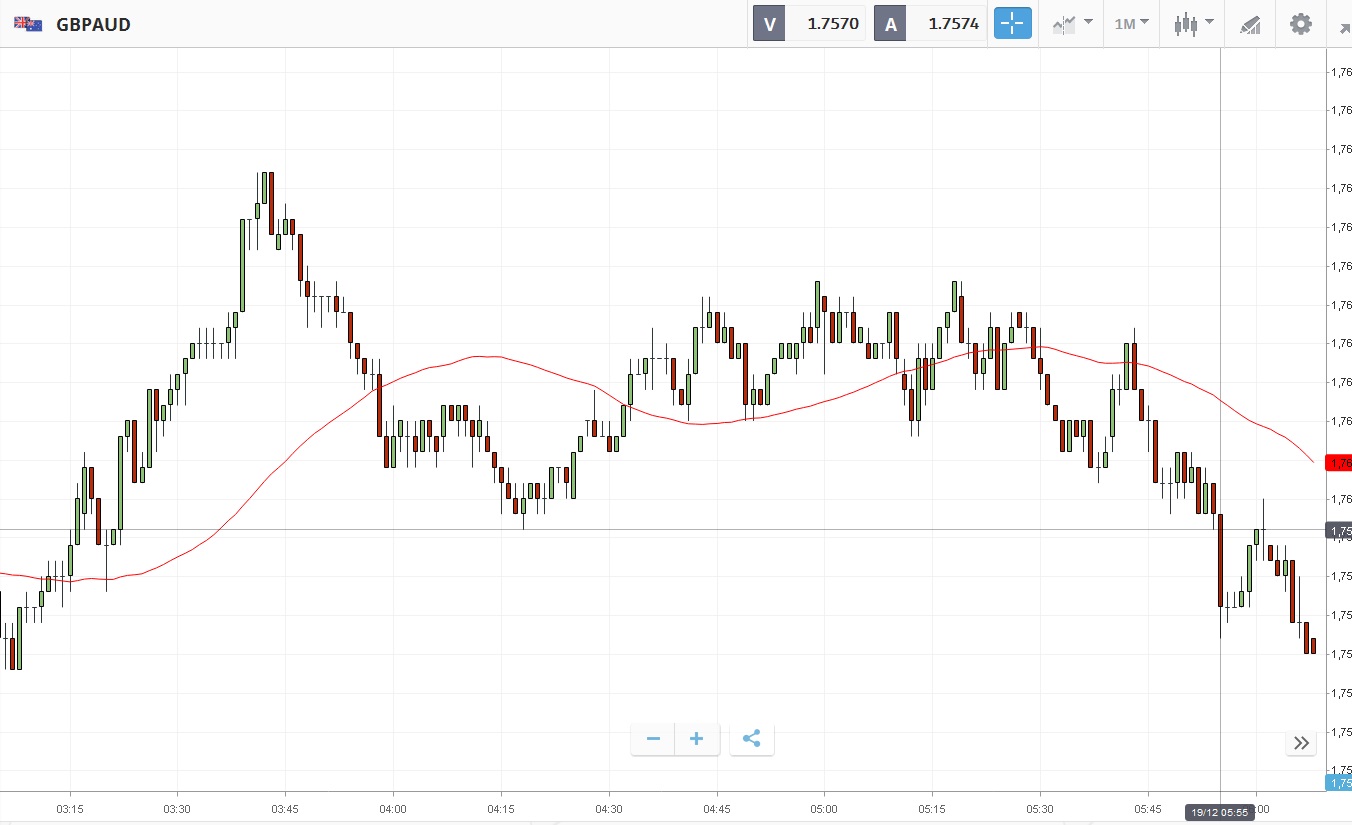Click the gray crosshair price label on the price axis

[1338, 530]
